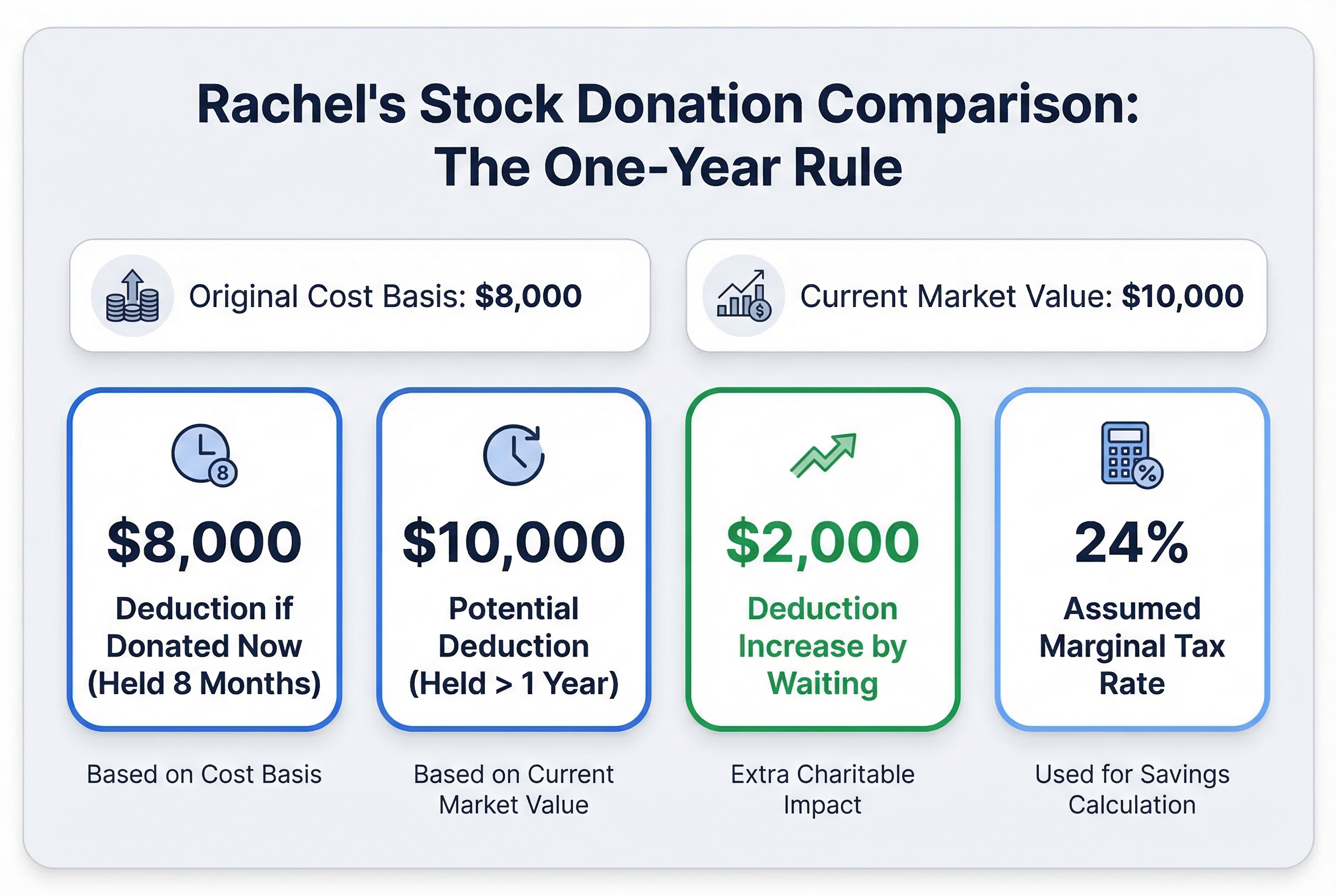Image resolution: width=1336 pixels, height=896 pixels.
Task: Click the 24% tax rate figure
Action: pos(1132,542)
